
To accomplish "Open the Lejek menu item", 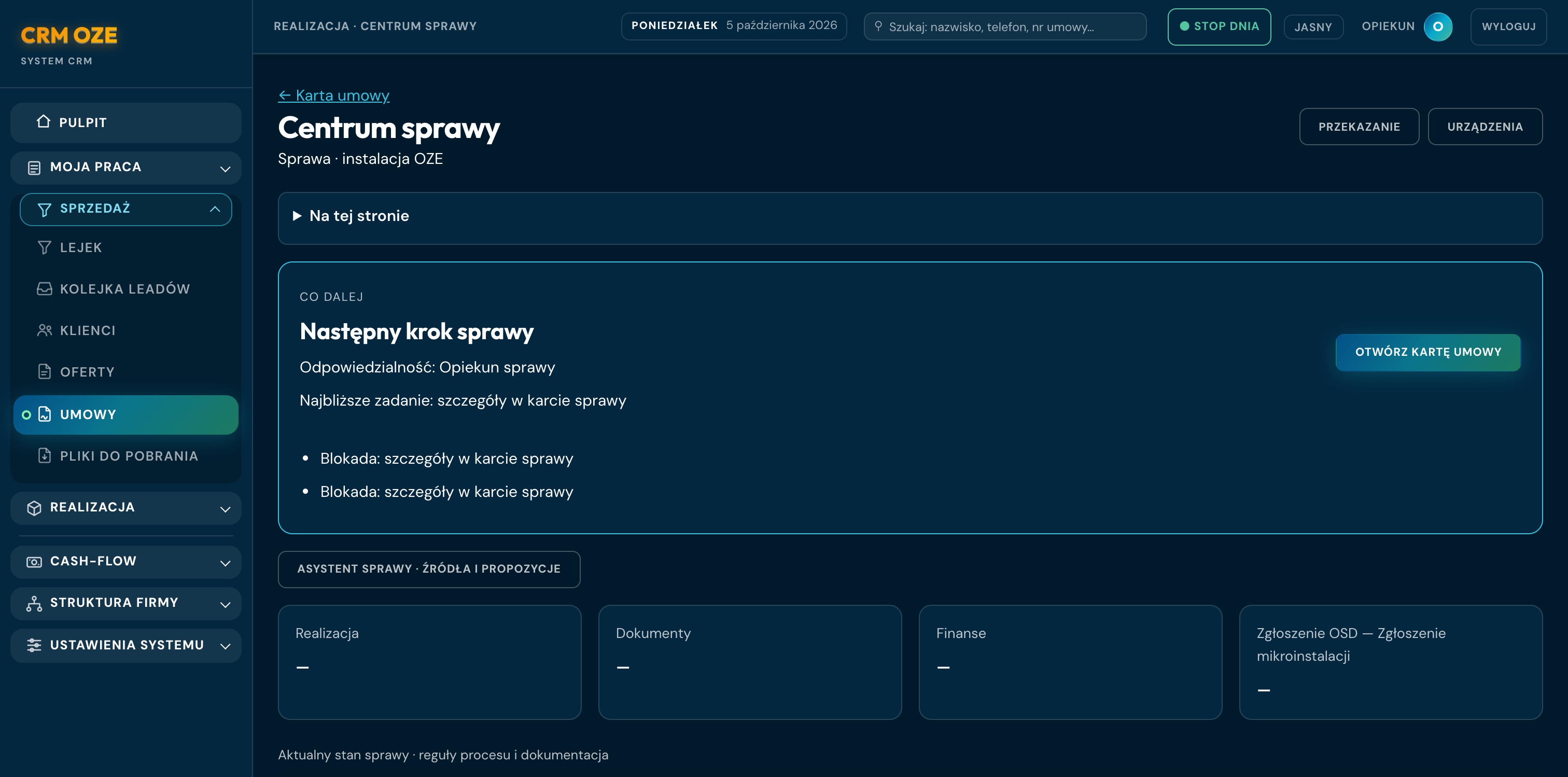I will (126, 247).
